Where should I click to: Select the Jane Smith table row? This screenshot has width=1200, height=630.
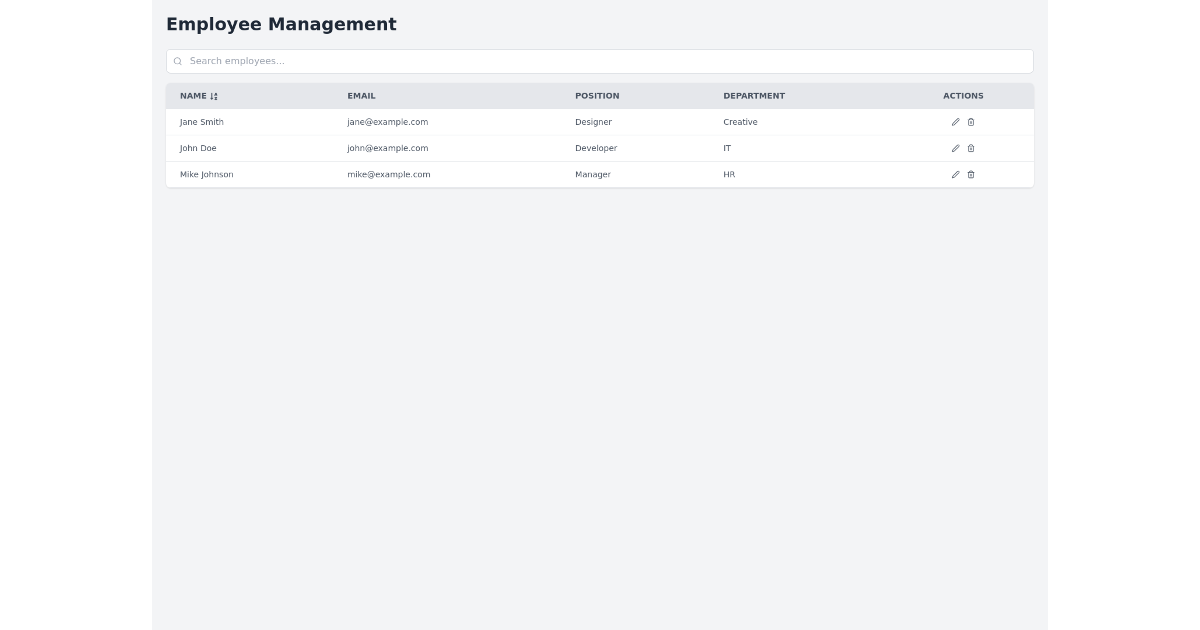(500, 121)
